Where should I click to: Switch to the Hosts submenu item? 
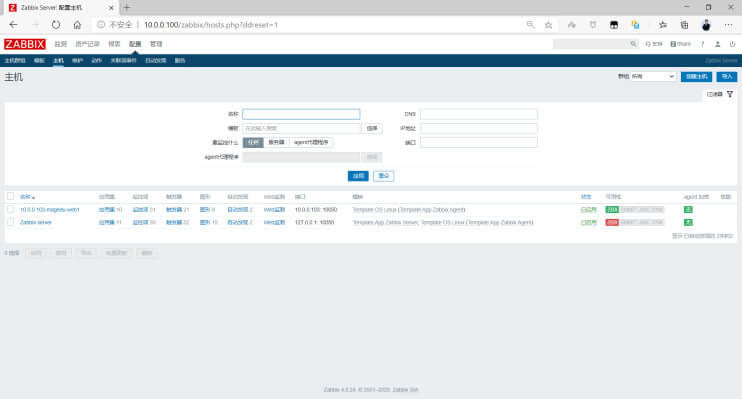(58, 61)
